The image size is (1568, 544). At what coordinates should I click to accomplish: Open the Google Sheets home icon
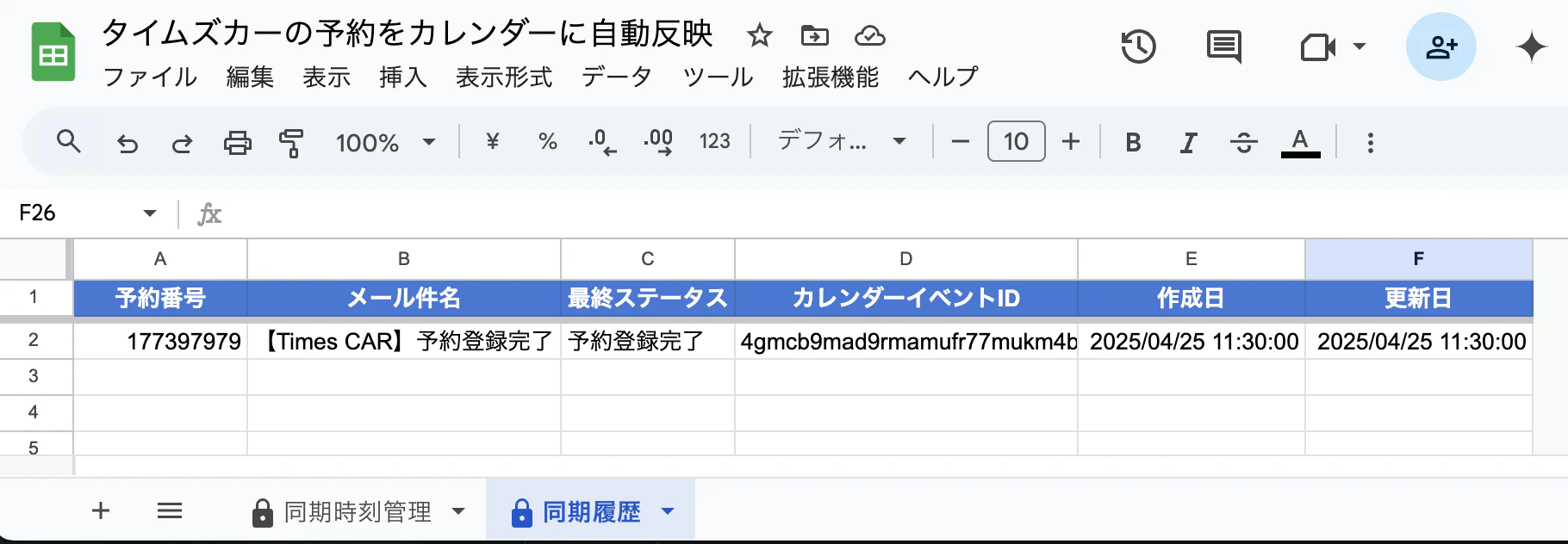pos(53,53)
